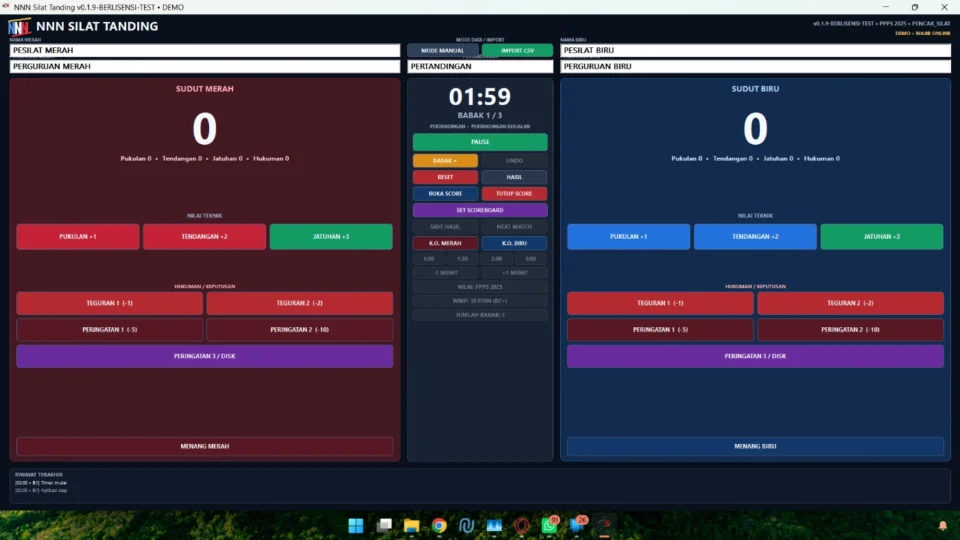Give Teguran 2 (-2) to Merah
Viewport: 960px width, 540px height.
[x=299, y=303]
